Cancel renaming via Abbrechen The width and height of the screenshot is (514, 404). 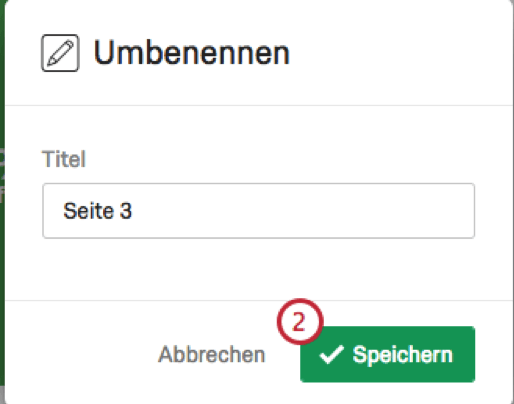[212, 354]
